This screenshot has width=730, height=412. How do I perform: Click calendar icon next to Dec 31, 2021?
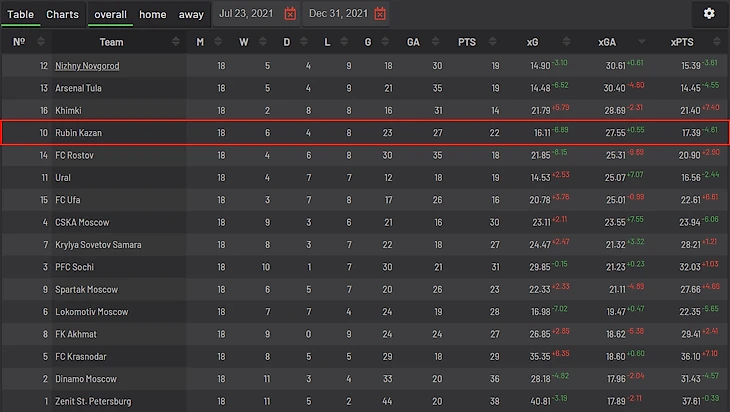pos(379,14)
